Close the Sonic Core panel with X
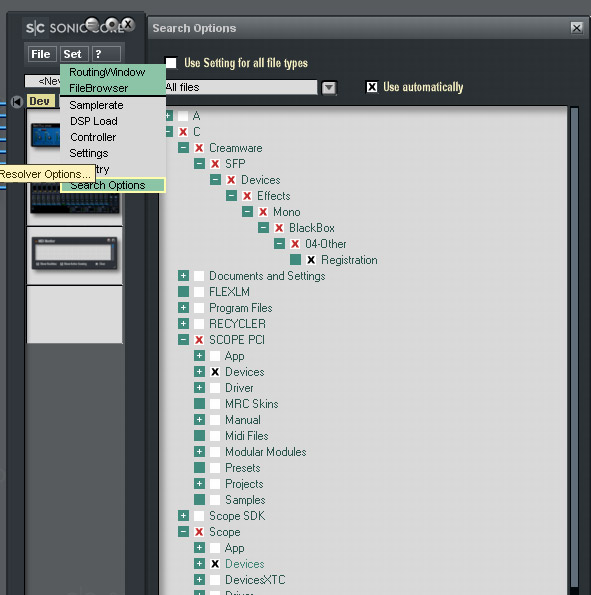The height and width of the screenshot is (595, 591). 128,25
